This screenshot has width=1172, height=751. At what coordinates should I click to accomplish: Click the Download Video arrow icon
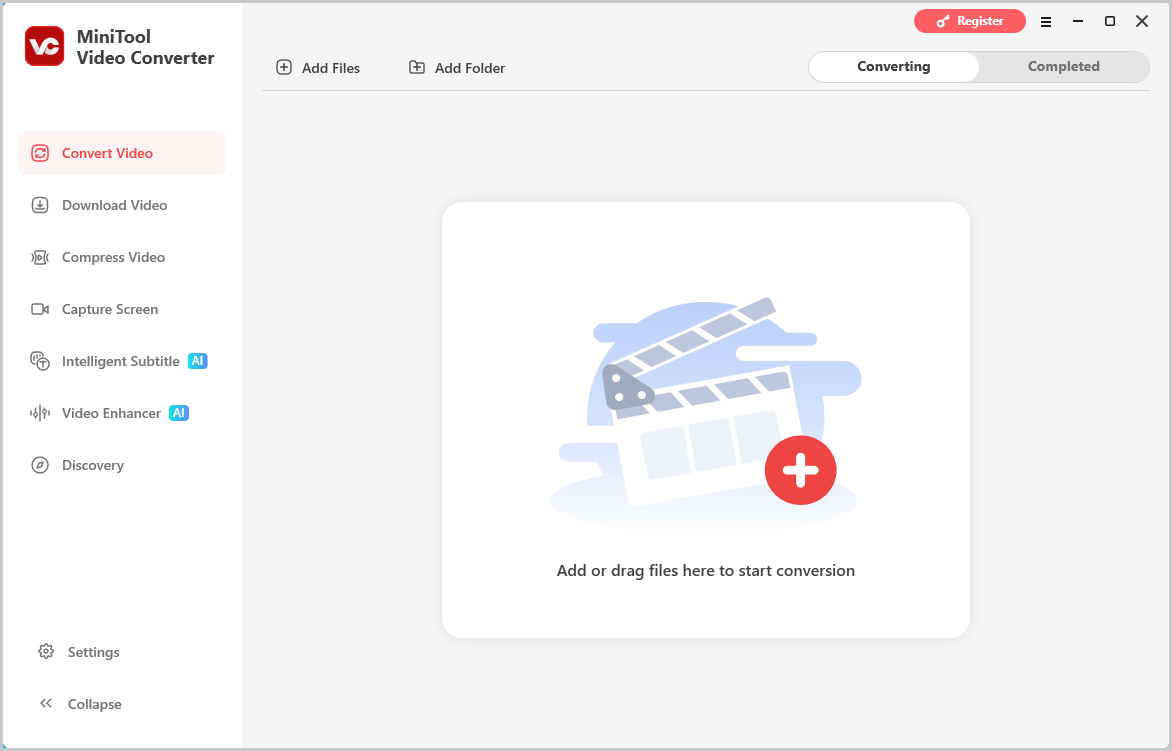coord(40,205)
